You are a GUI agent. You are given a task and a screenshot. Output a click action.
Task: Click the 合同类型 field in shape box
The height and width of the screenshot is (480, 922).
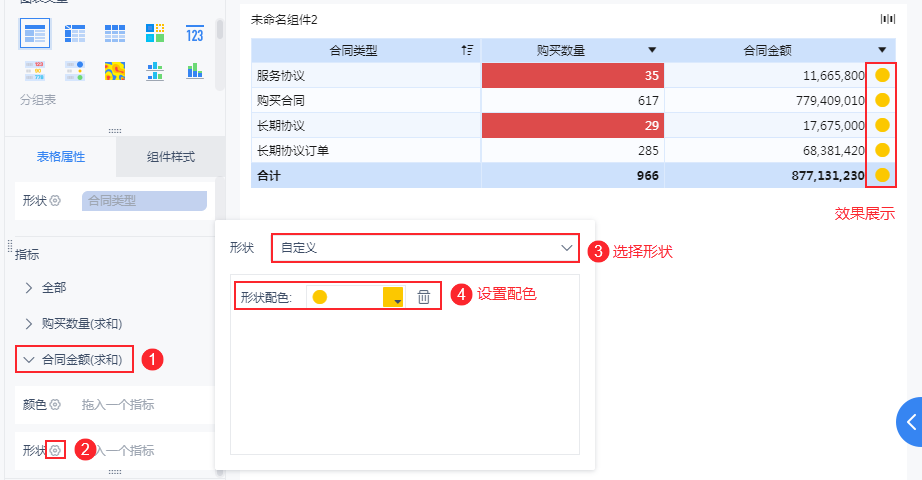pyautogui.click(x=144, y=201)
